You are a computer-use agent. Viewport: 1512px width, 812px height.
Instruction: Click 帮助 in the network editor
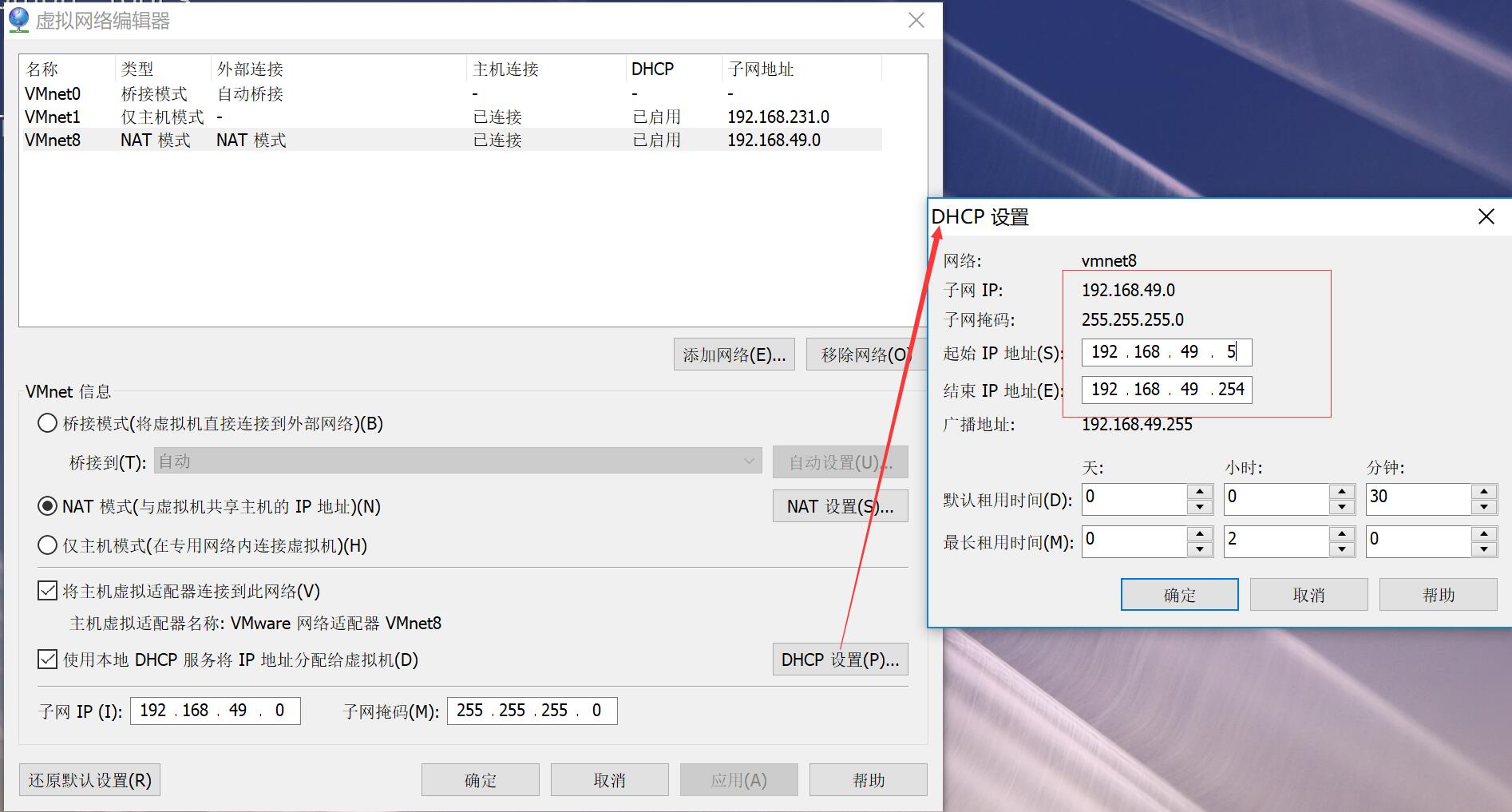coord(869,780)
